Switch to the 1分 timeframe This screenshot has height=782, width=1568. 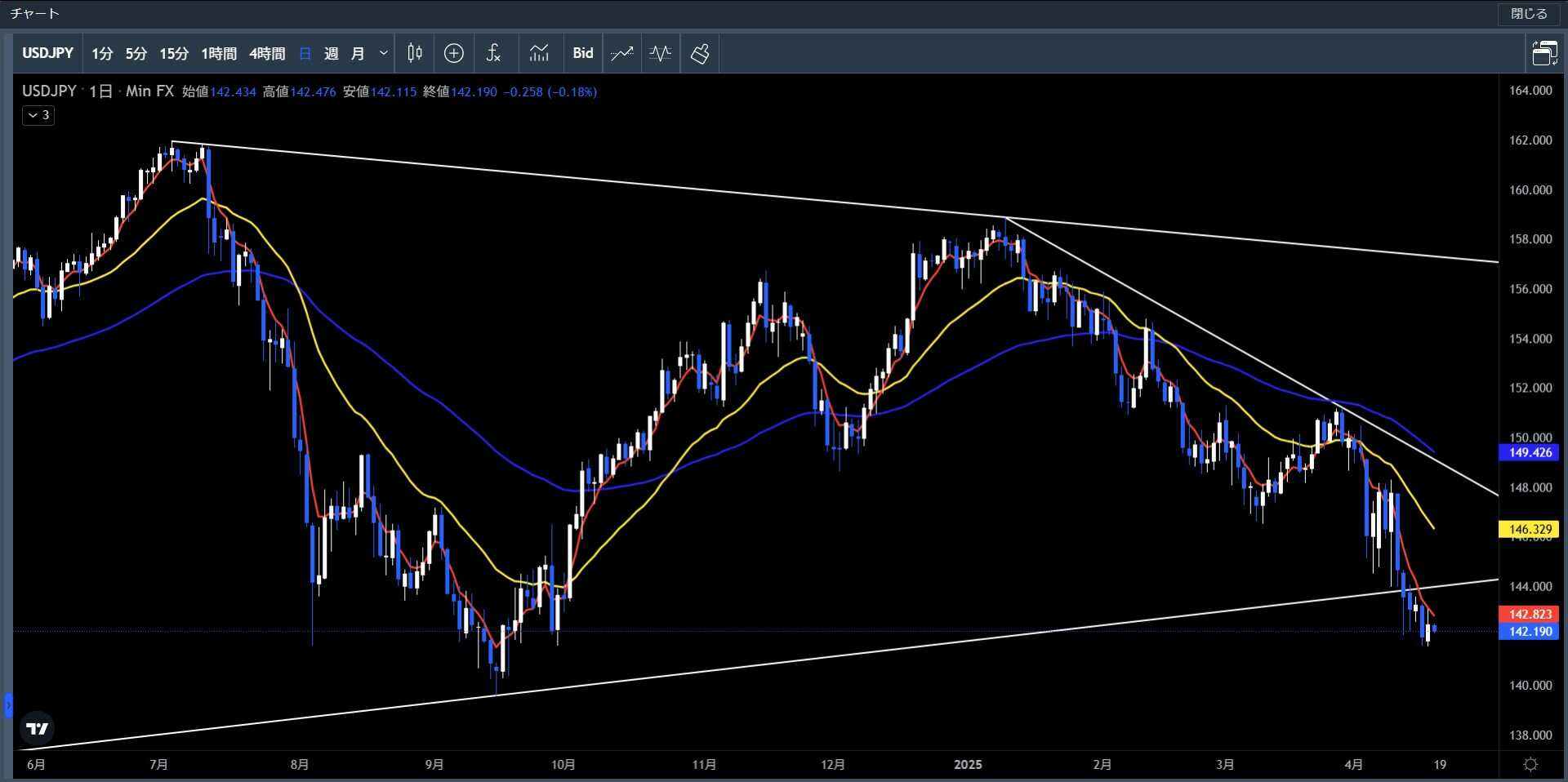102,53
